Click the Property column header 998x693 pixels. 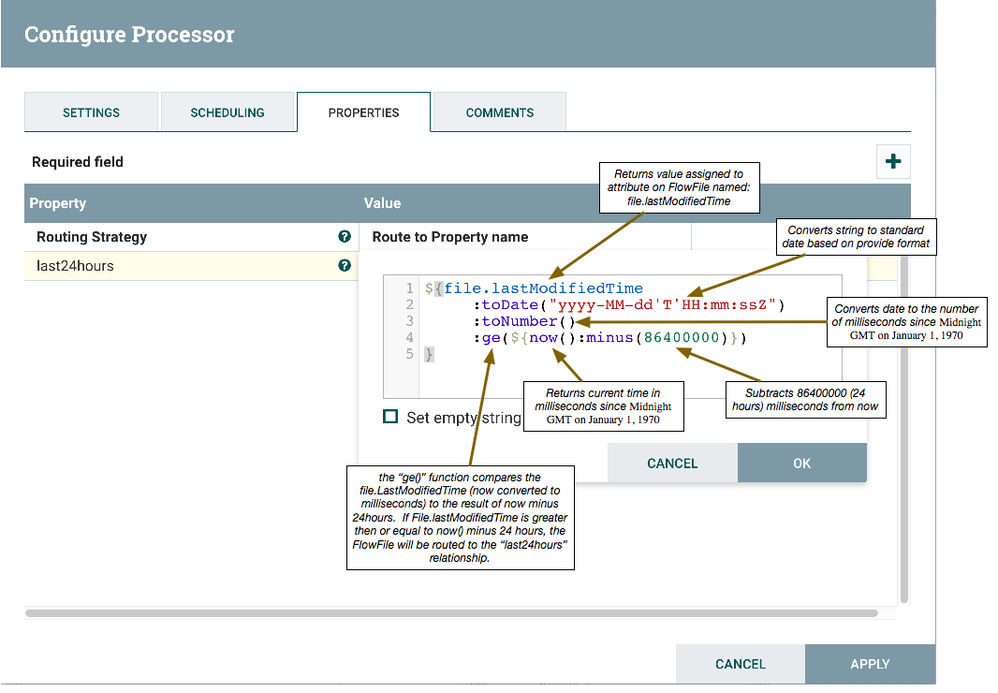tap(57, 203)
